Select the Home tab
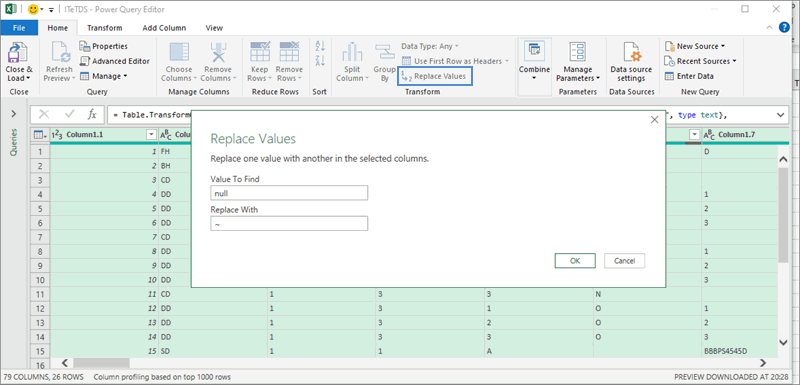Screen dimensions: 800x385 [58, 28]
